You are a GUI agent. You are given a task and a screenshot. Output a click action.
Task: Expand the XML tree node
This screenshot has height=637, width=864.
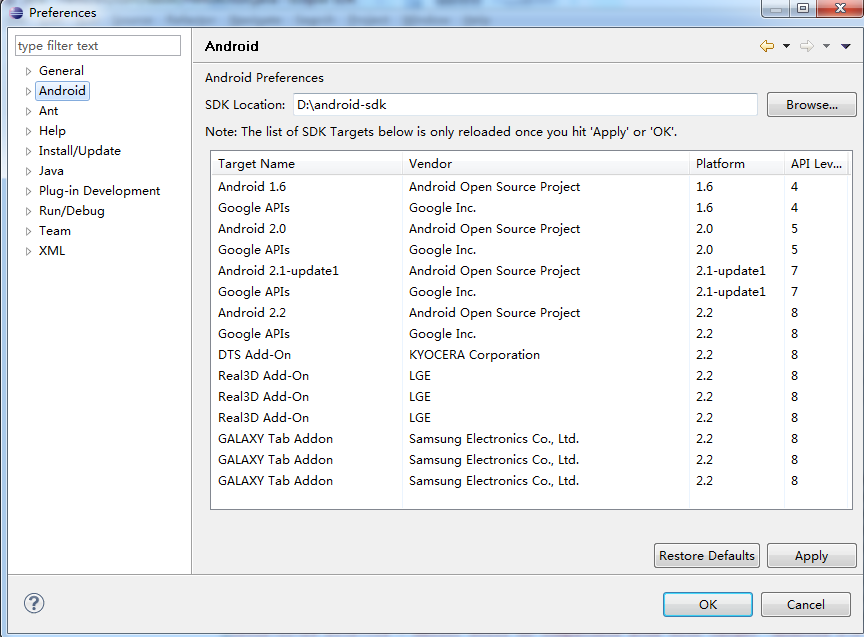point(28,251)
